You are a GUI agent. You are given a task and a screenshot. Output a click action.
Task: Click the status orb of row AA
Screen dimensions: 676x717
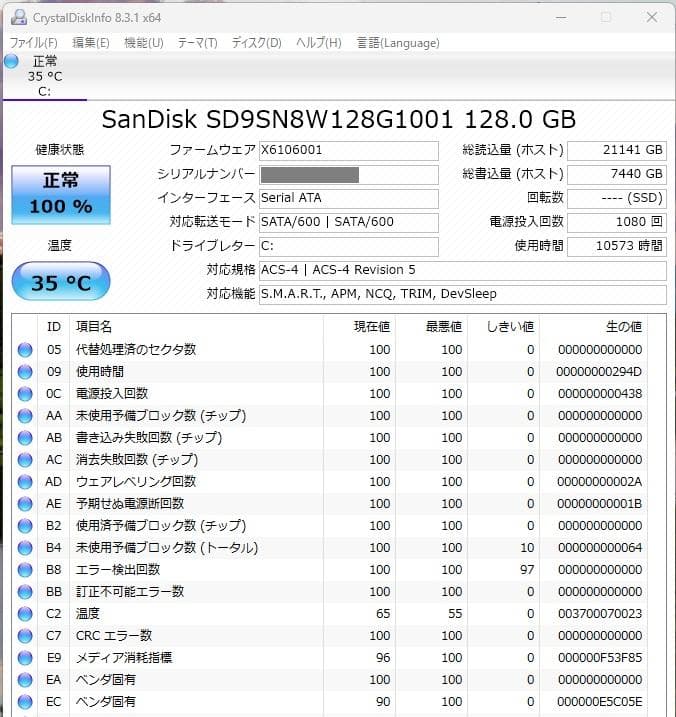(x=25, y=416)
